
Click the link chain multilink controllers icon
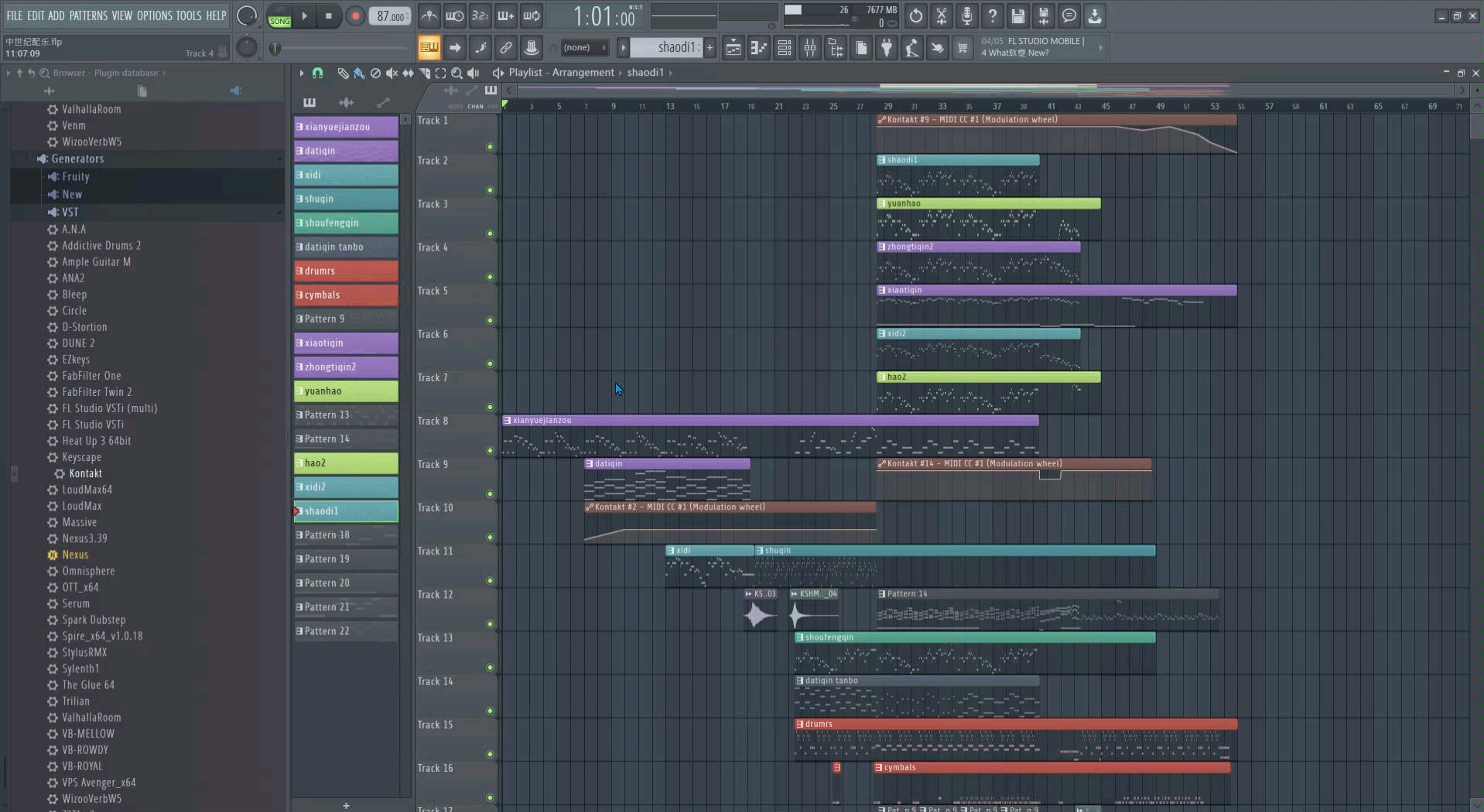pos(506,48)
